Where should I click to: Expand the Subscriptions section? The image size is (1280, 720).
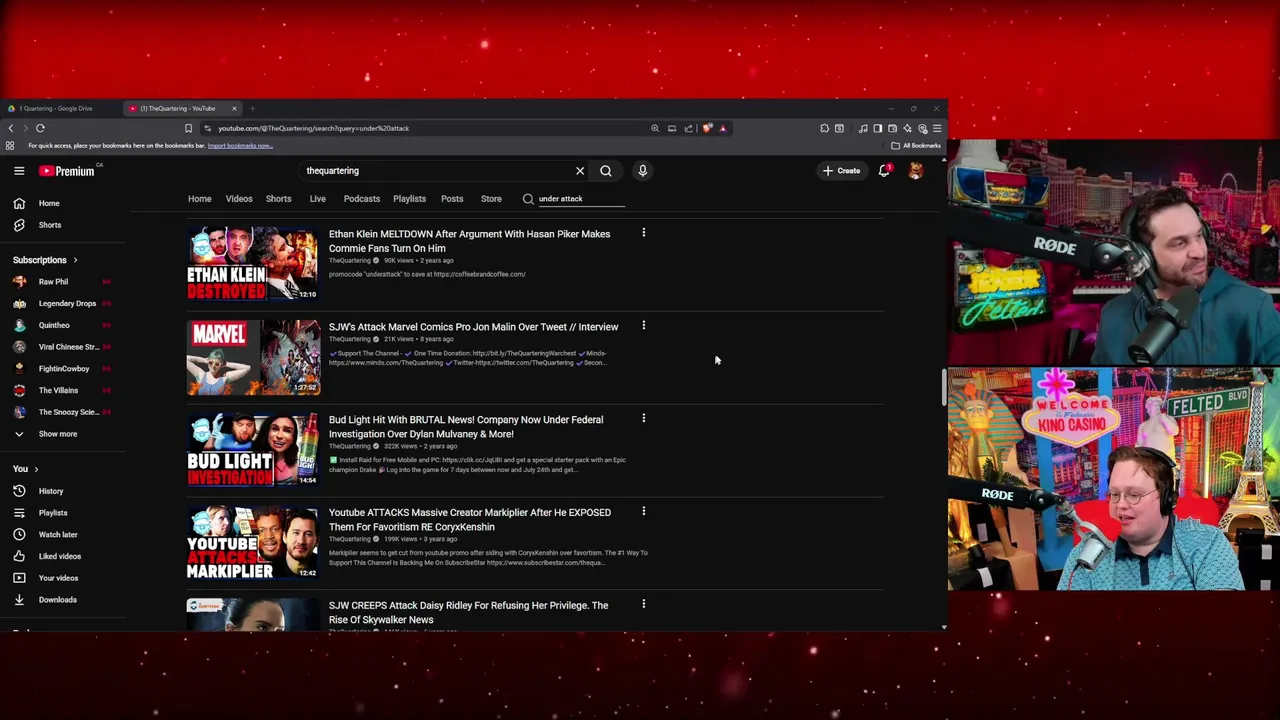coord(46,260)
